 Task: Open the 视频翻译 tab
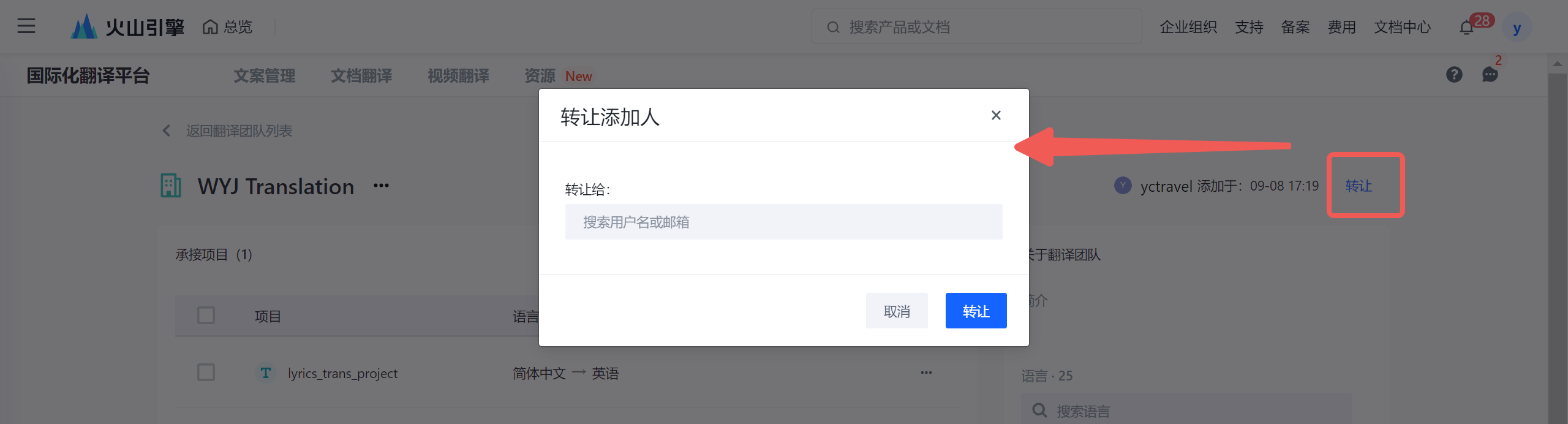pos(458,76)
